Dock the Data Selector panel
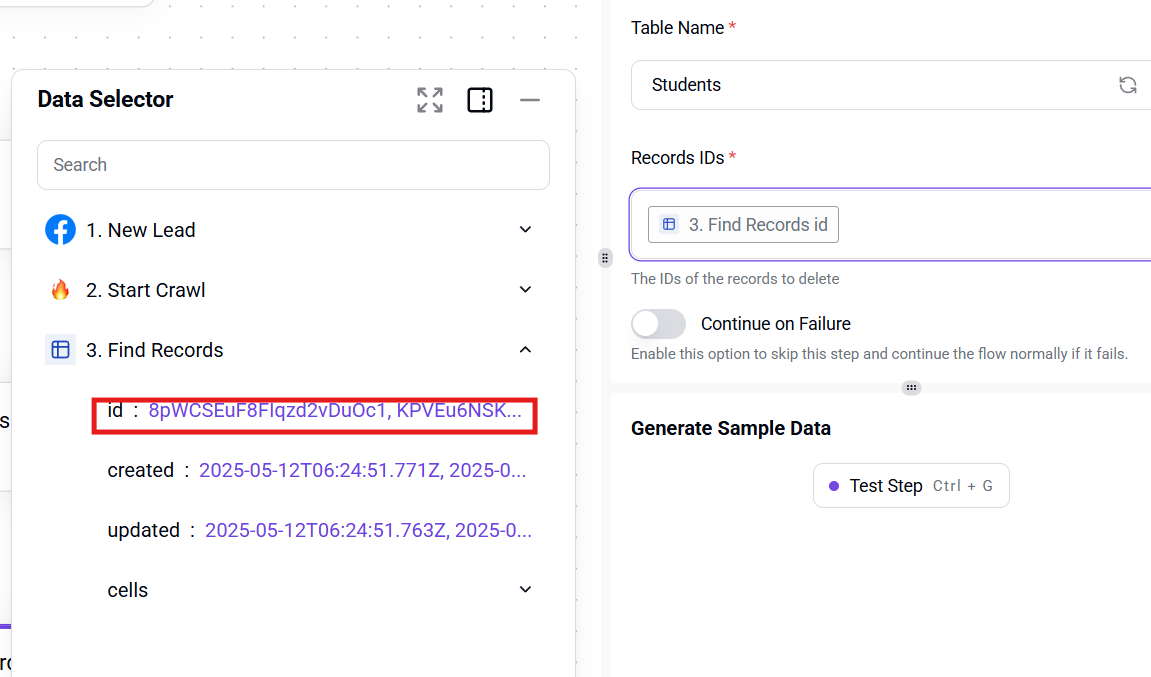 (x=480, y=100)
